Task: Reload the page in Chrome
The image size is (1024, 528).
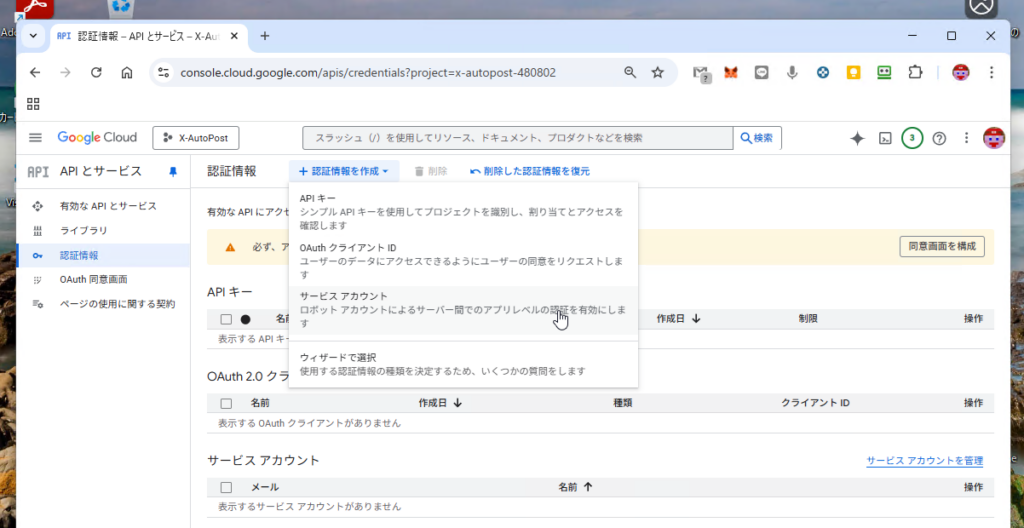Action: click(x=96, y=72)
